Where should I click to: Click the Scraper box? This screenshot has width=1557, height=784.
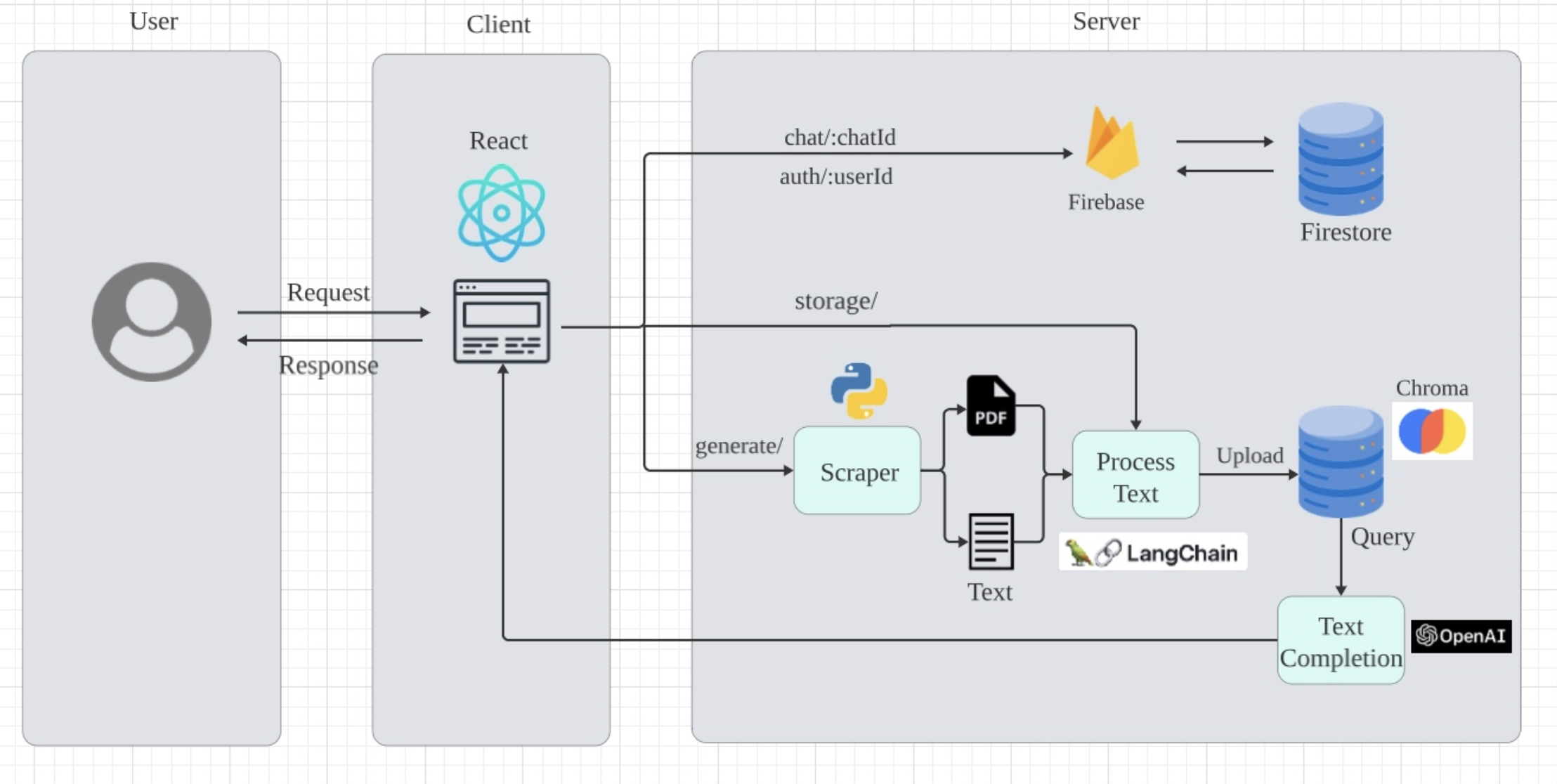coord(857,471)
